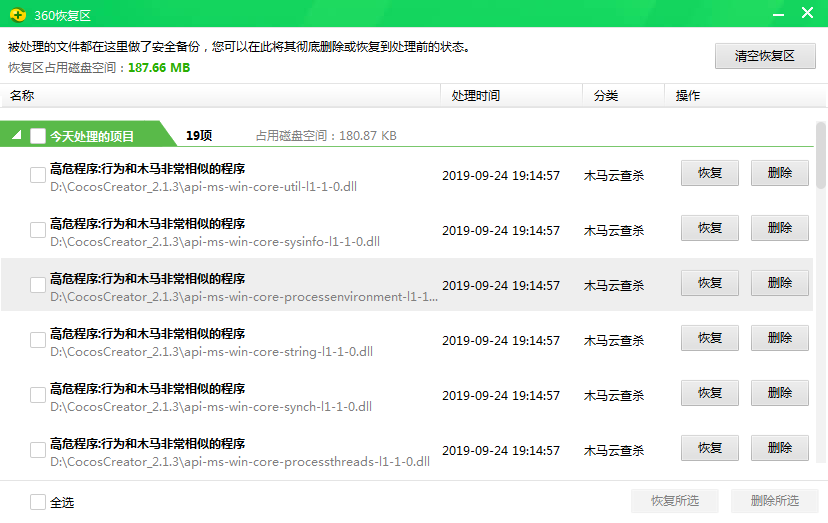
Task: Restore api-ms-win-core-synch-l1-1-0.dll with 恢复
Action: tap(710, 393)
